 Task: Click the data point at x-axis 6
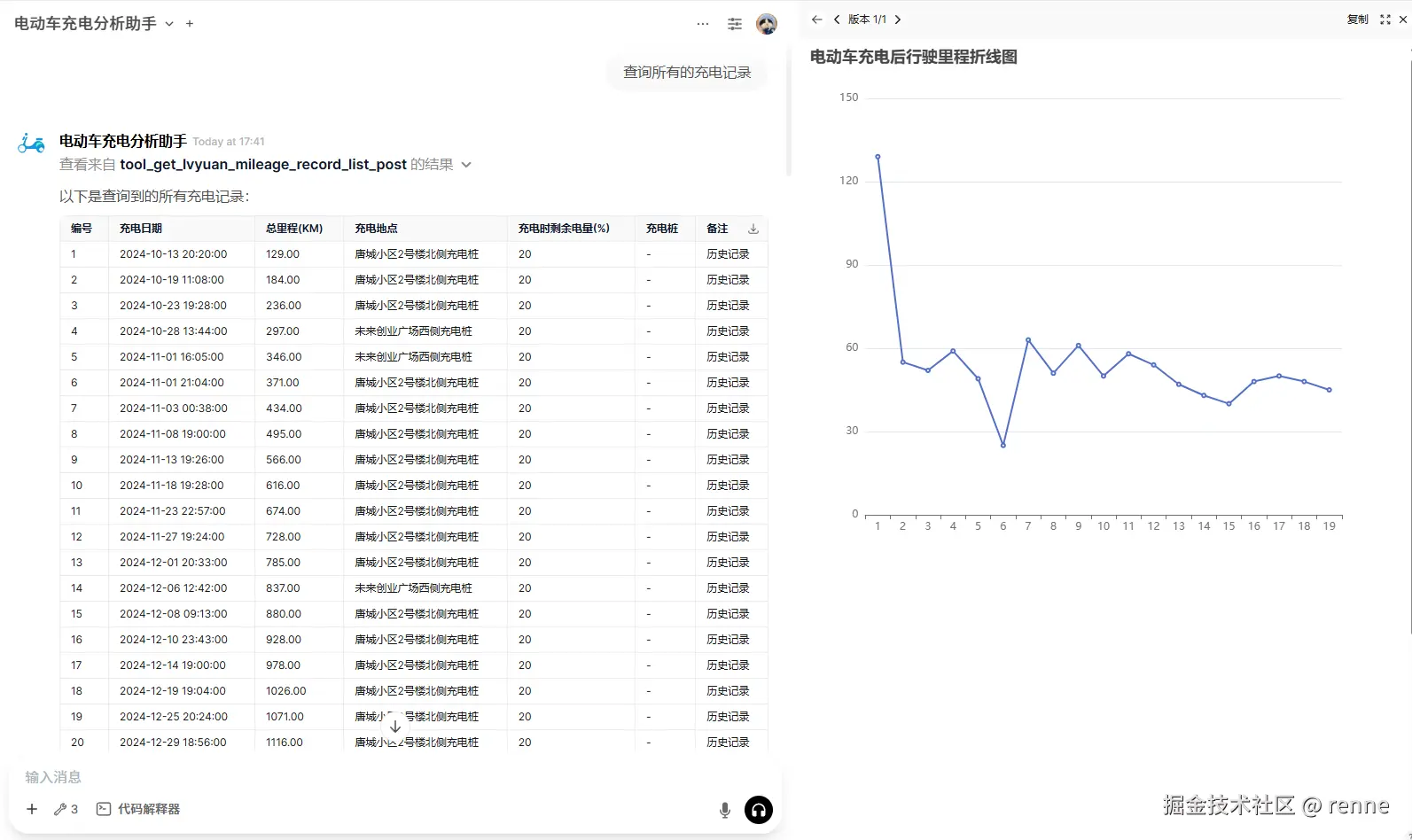pos(1003,446)
